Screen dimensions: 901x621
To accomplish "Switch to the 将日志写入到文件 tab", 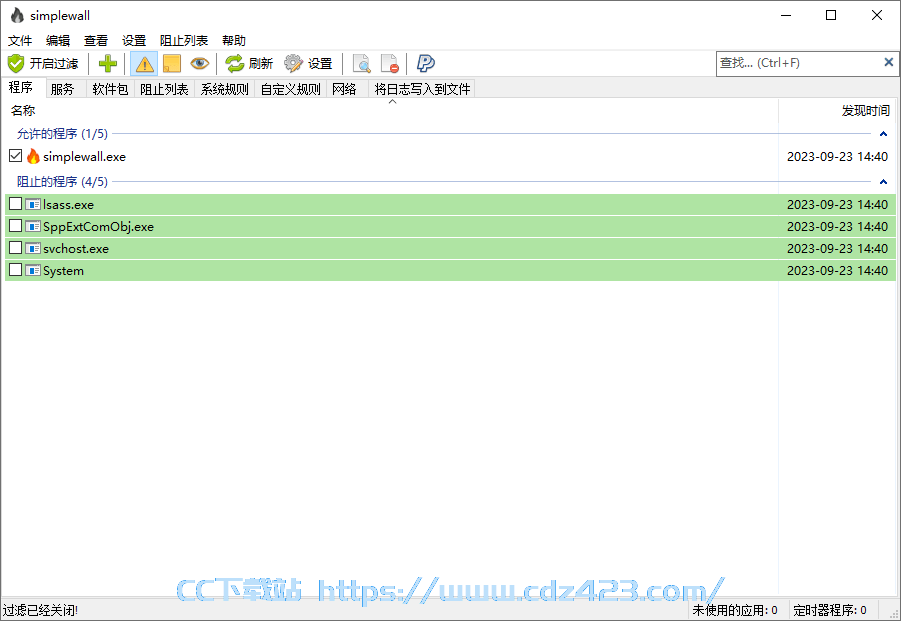I will 422,89.
